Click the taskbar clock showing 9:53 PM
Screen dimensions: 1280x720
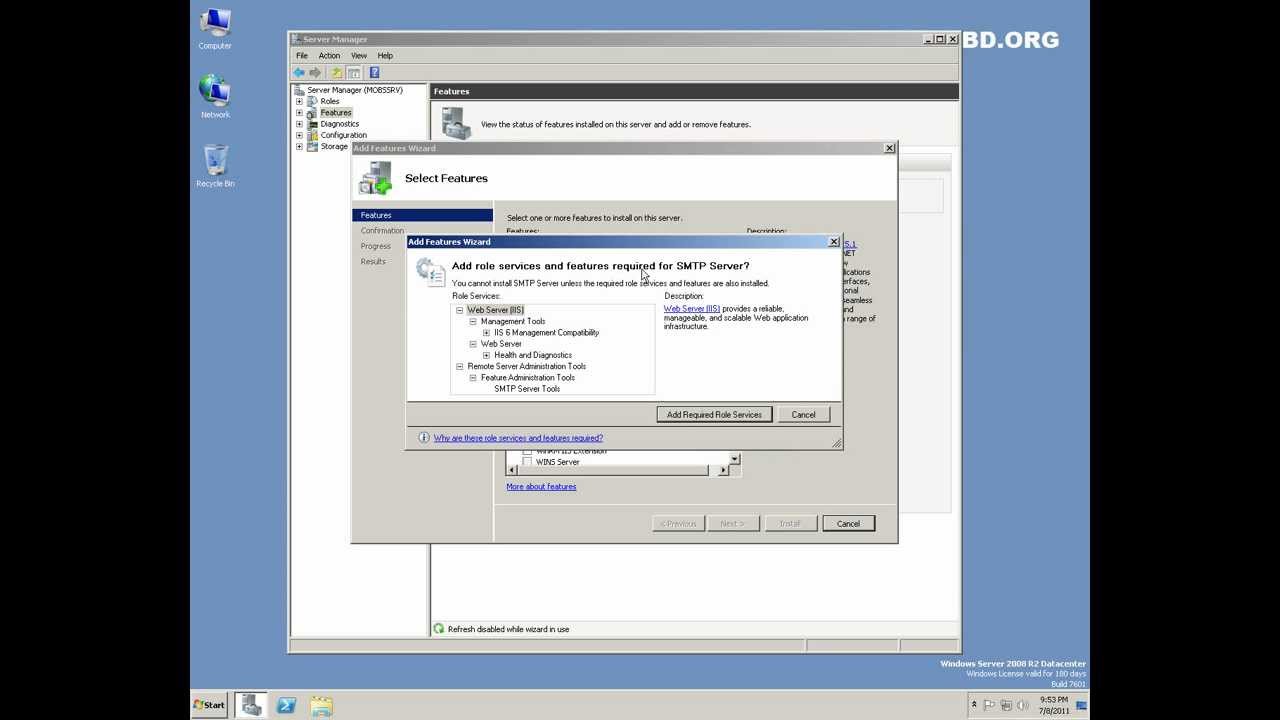pyautogui.click(x=1054, y=705)
